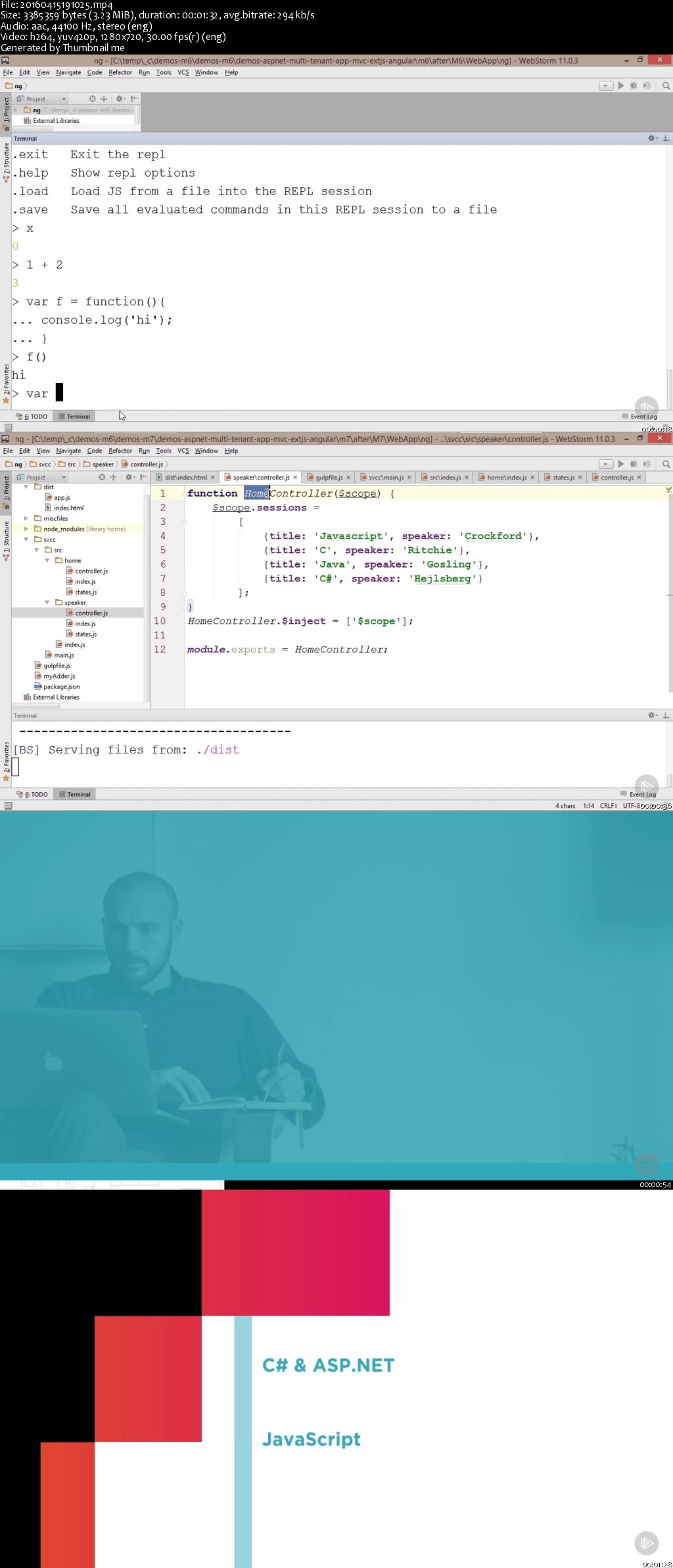Open run configuration dropdown in M6 WebStorm window
673x1568 pixels.
[606, 86]
